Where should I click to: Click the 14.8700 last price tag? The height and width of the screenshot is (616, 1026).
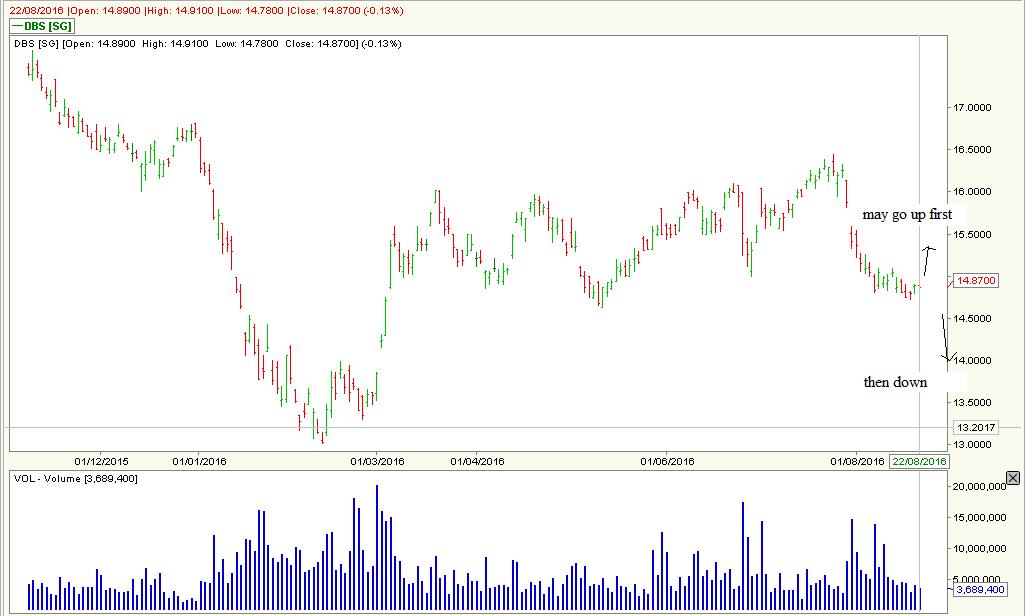(x=975, y=282)
